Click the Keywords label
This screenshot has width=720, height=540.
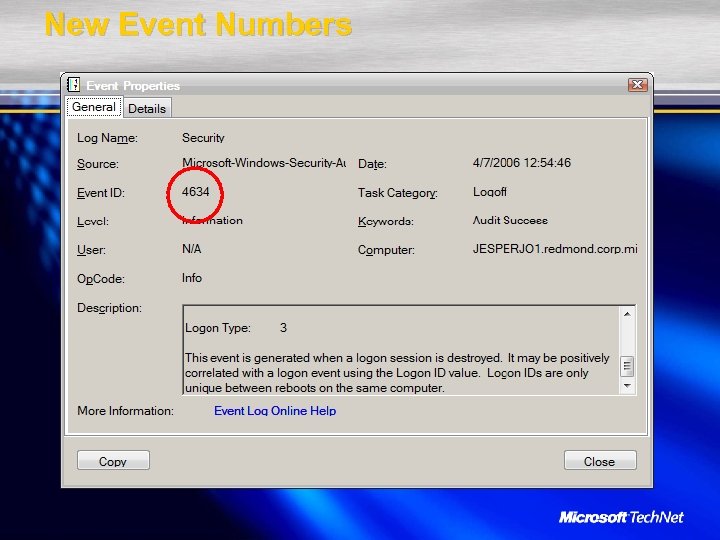[386, 221]
